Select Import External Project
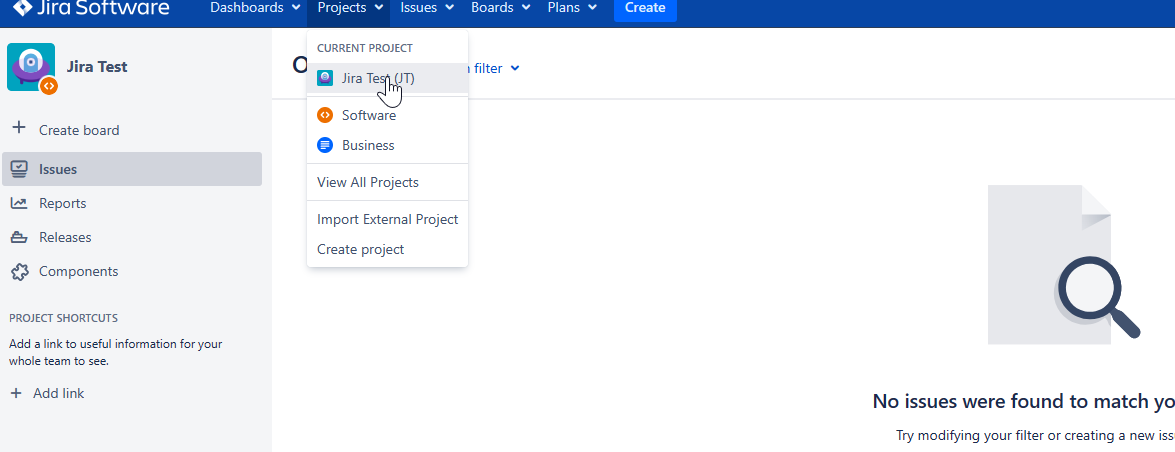This screenshot has height=452, width=1175. coord(387,220)
